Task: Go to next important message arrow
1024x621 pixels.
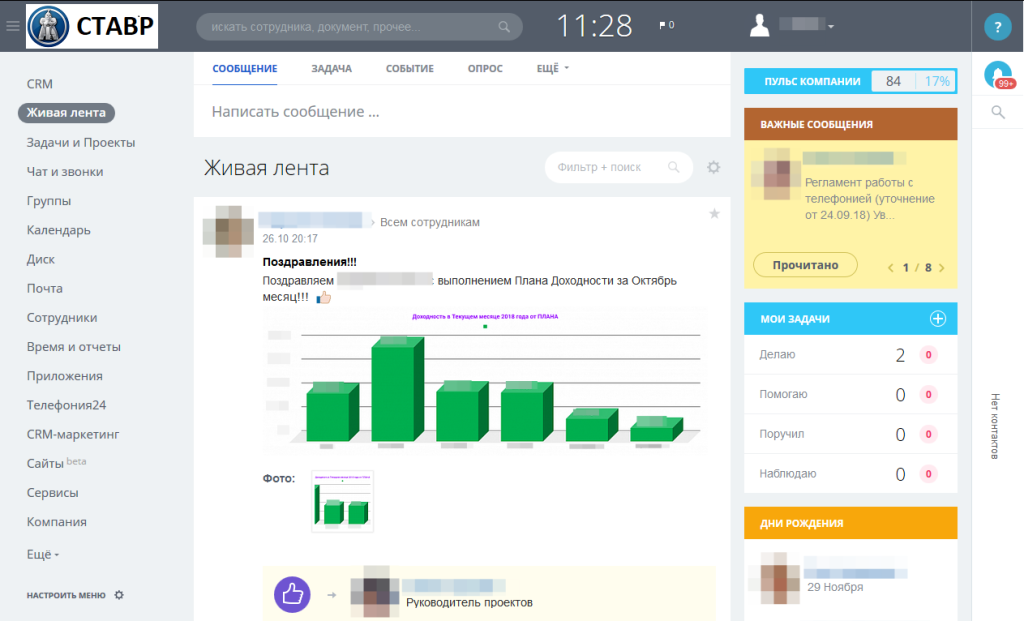Action: pos(941,268)
